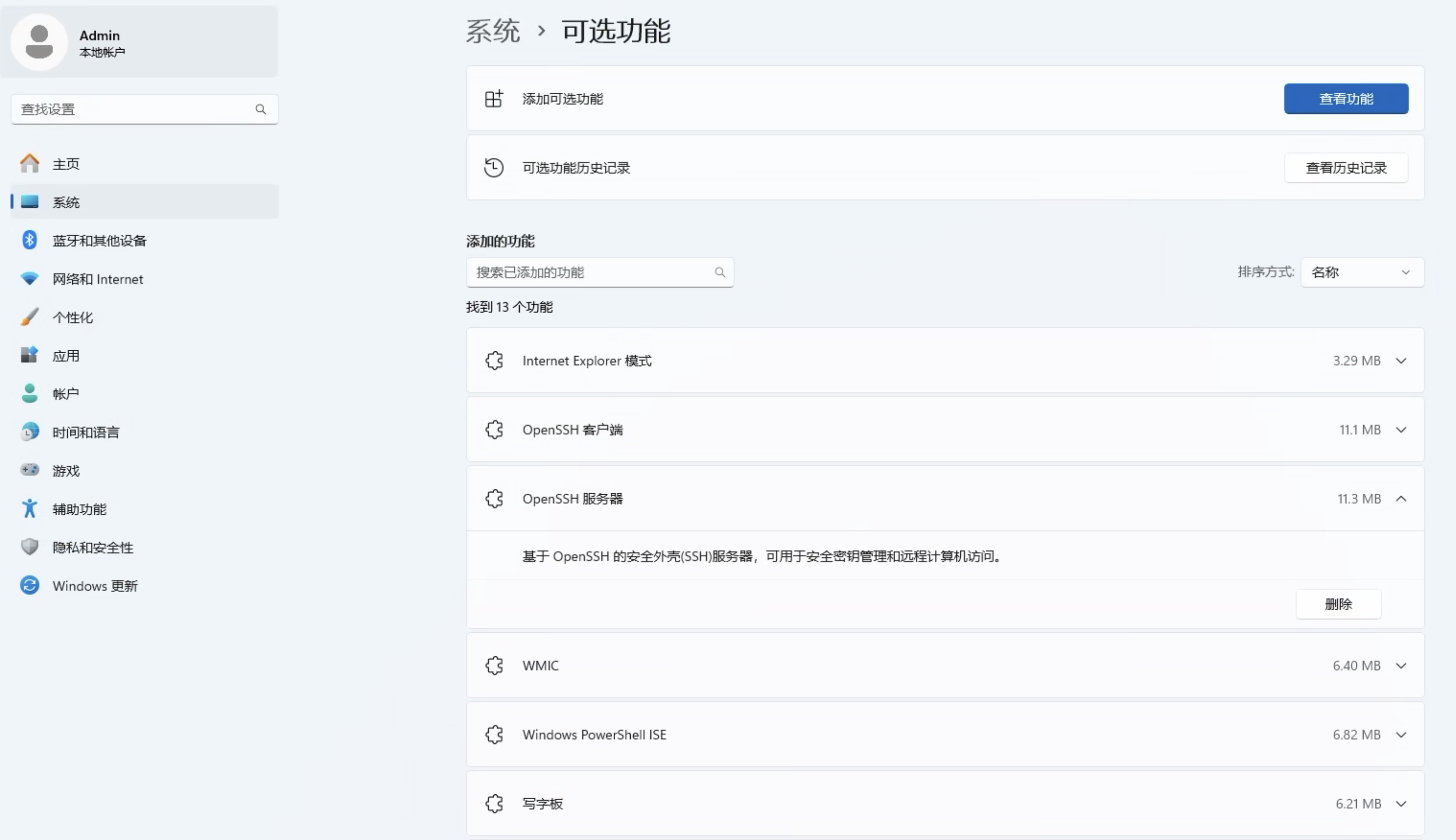Collapse the OpenSSH 服务器 entry

tap(1401, 499)
